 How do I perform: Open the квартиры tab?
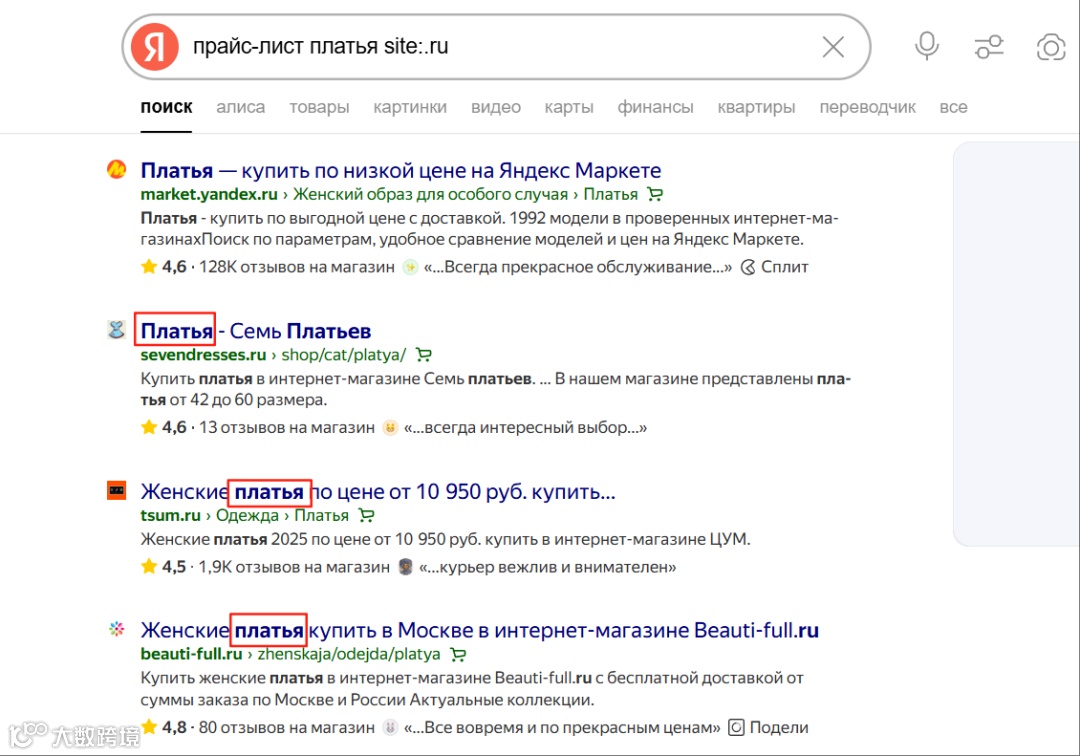[x=756, y=107]
